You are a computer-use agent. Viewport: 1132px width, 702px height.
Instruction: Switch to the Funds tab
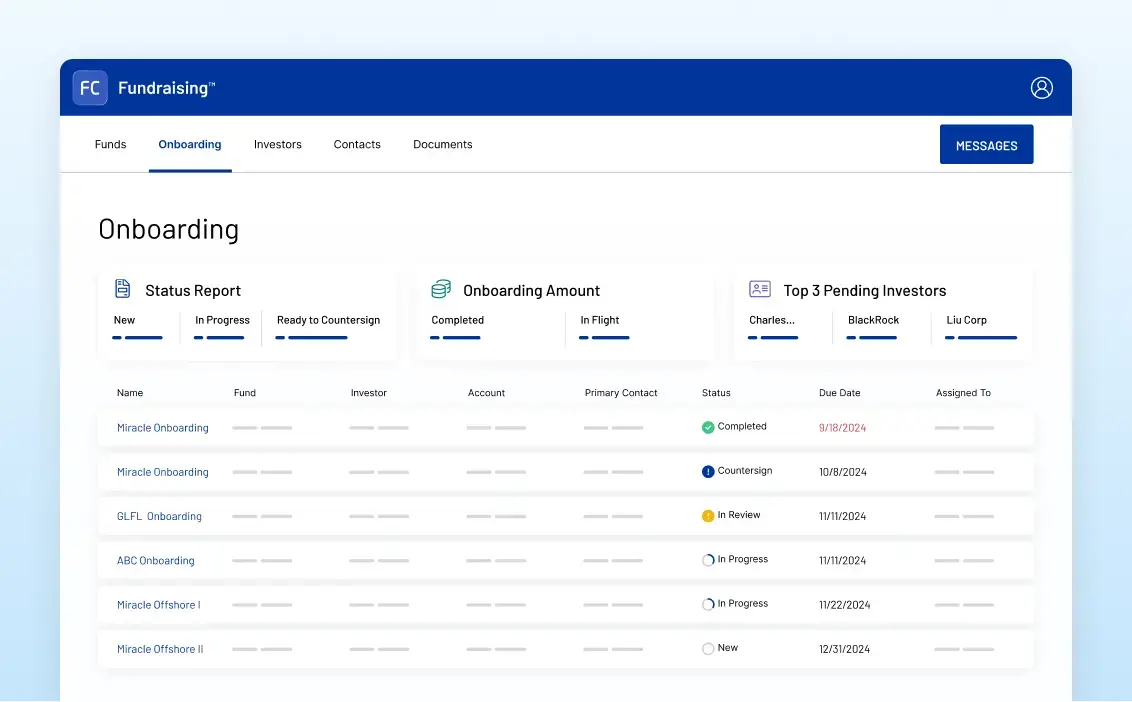(110, 144)
